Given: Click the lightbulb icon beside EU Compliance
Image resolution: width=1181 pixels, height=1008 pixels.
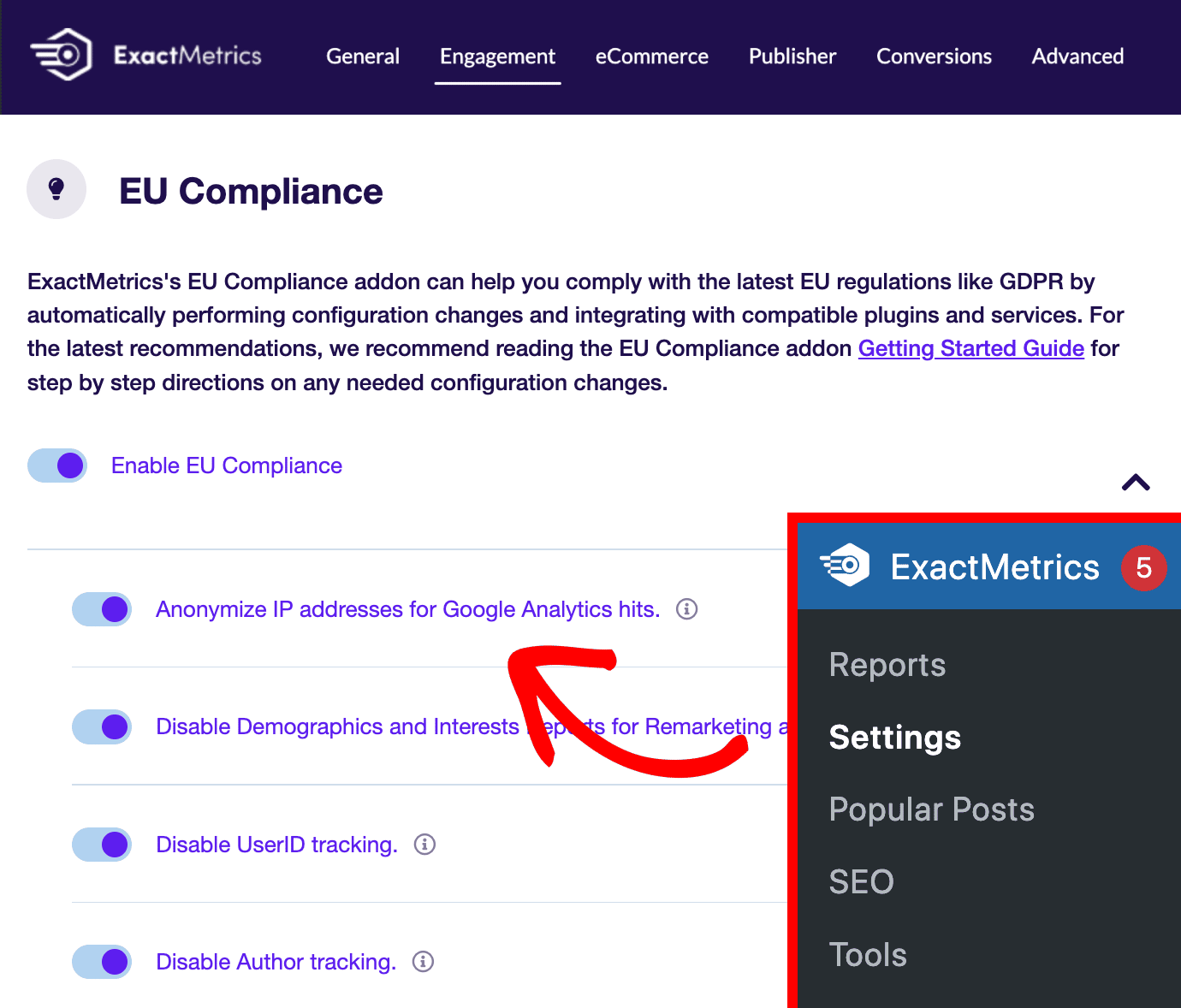Looking at the screenshot, I should (56, 189).
